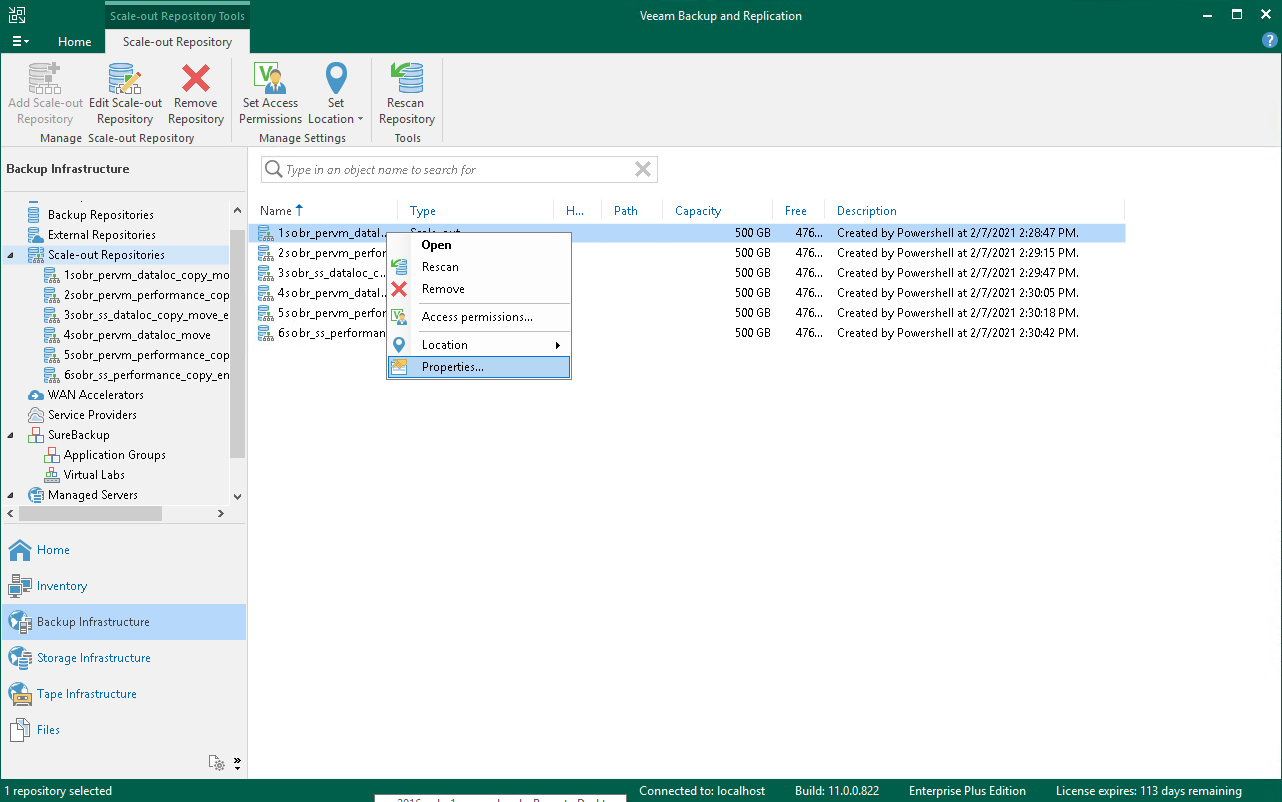Open the Files view
The image size is (1282, 802).
123,730
